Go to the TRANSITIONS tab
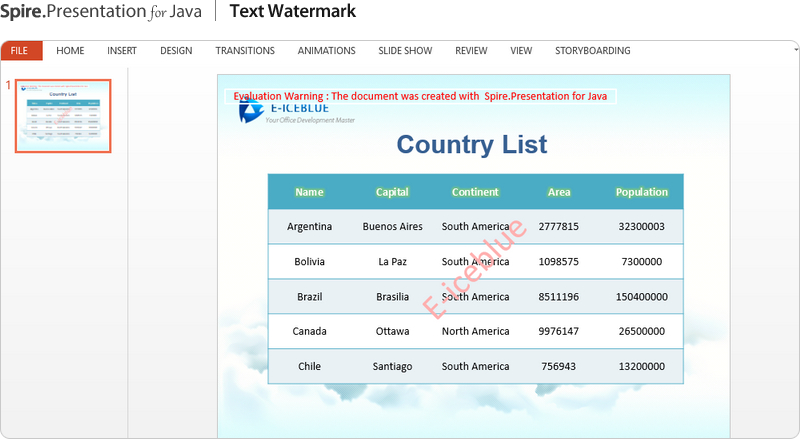This screenshot has height=440, width=800. point(245,51)
